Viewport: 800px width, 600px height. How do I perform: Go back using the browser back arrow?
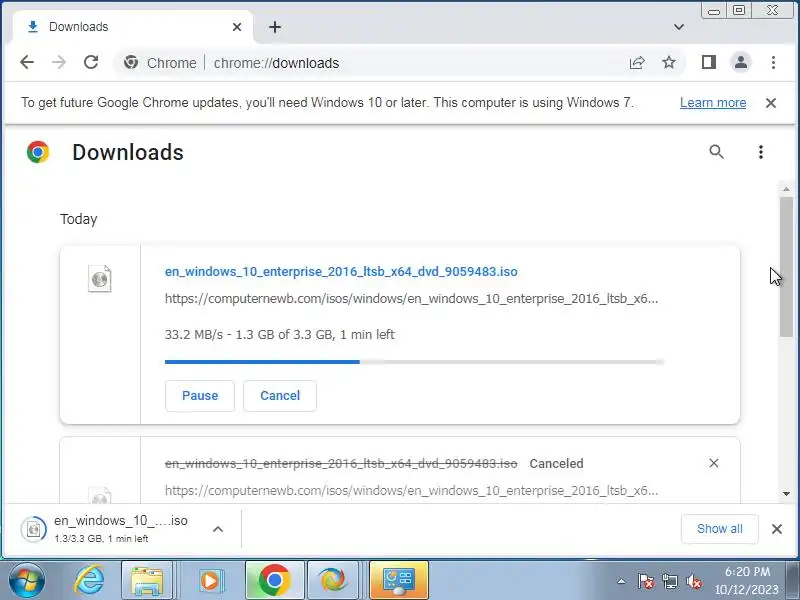pos(27,62)
